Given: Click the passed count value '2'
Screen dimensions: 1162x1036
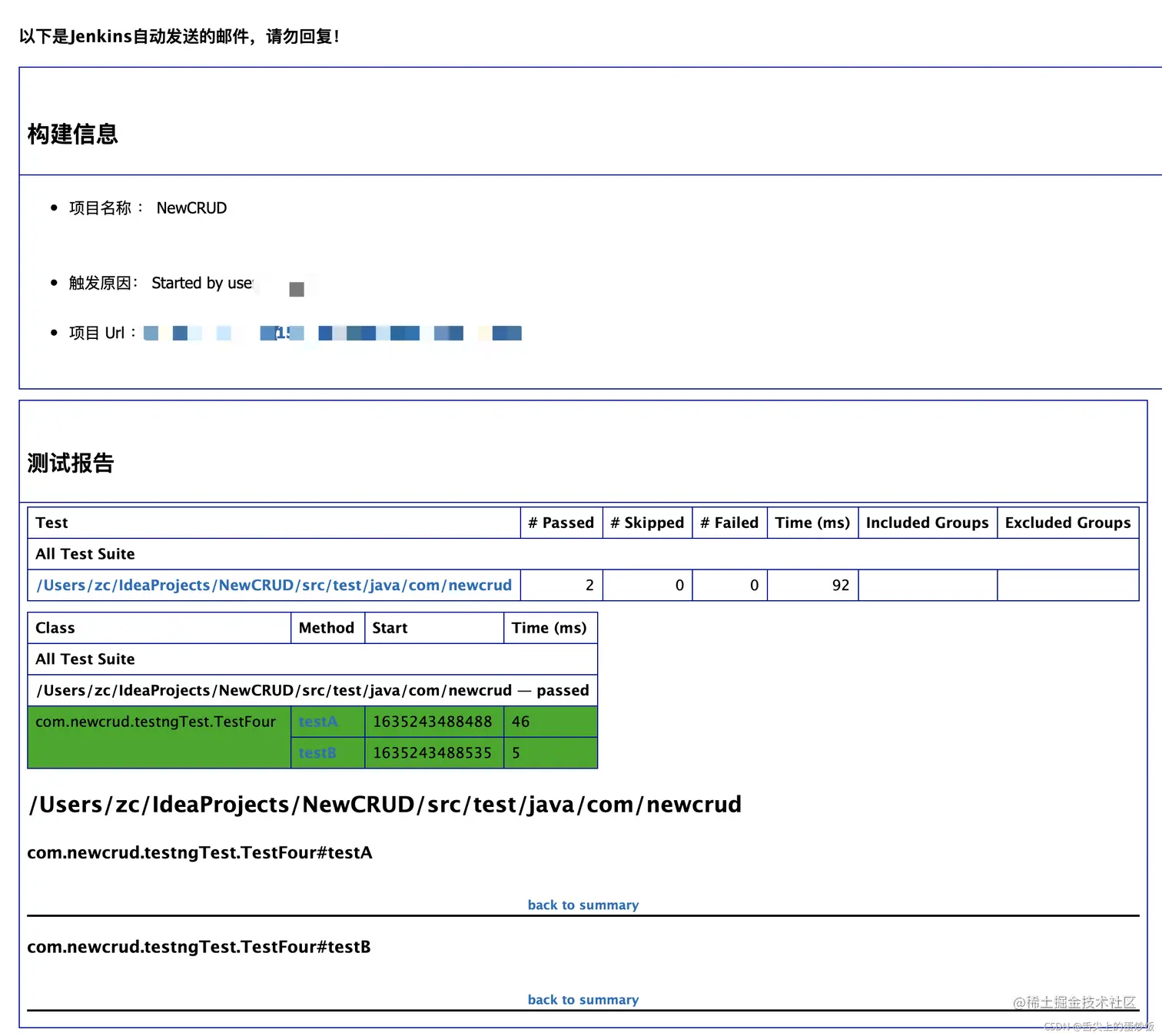Looking at the screenshot, I should click(x=589, y=585).
